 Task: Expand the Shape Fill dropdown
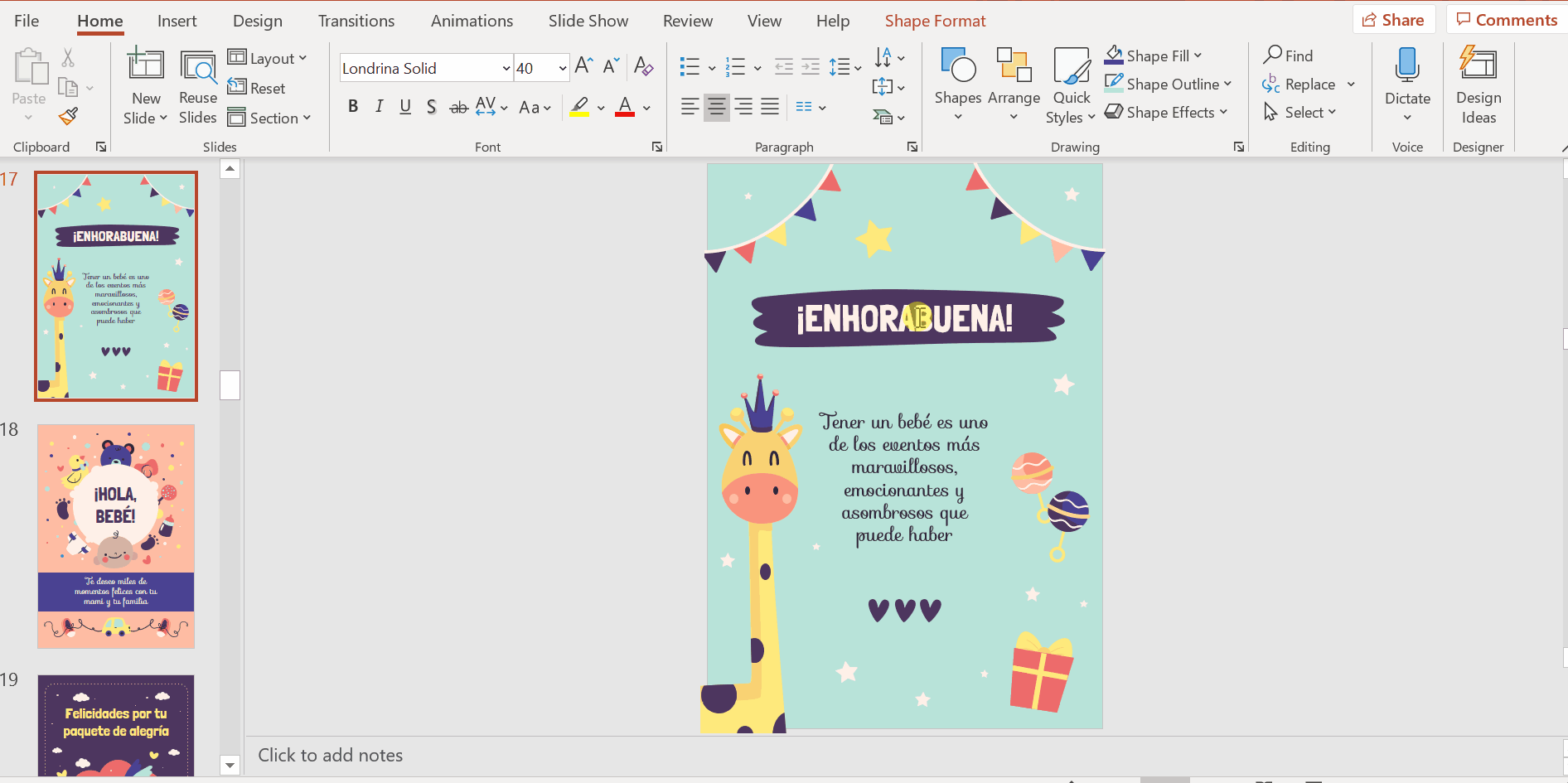point(1198,56)
